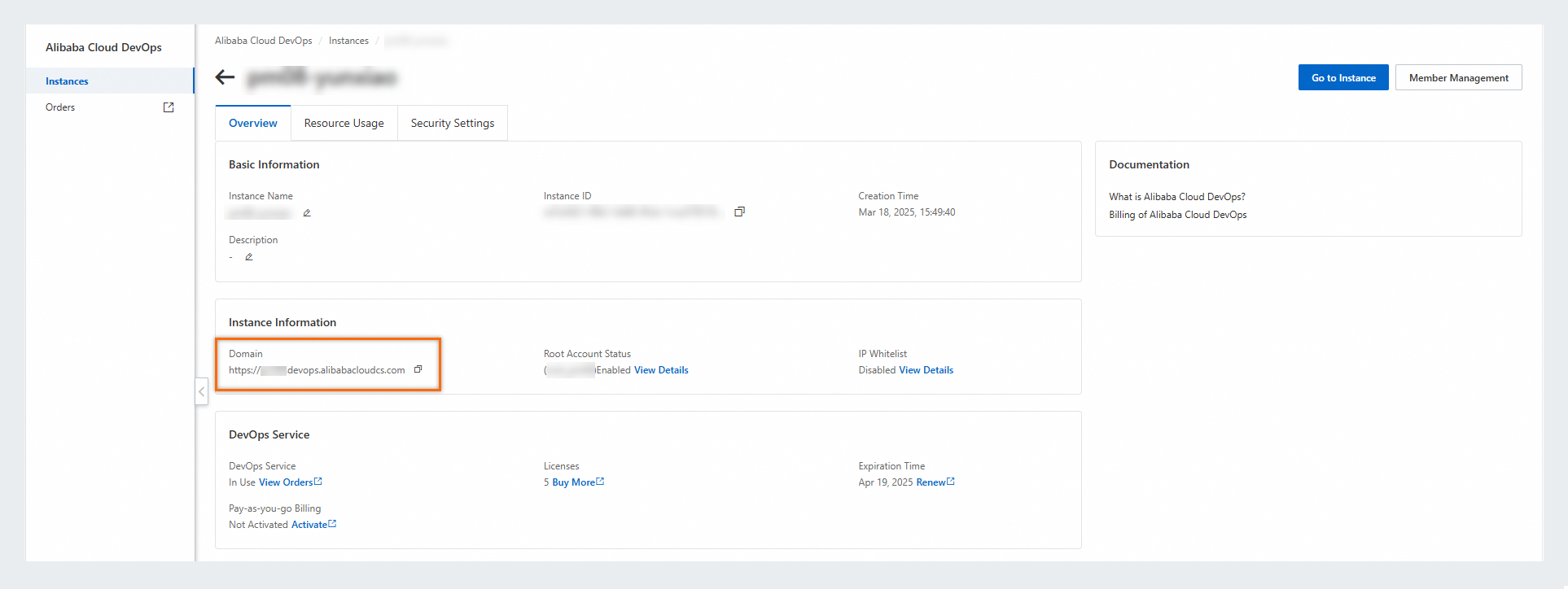Edit the Instance Name with pencil icon
The height and width of the screenshot is (589, 1568).
[x=307, y=213]
